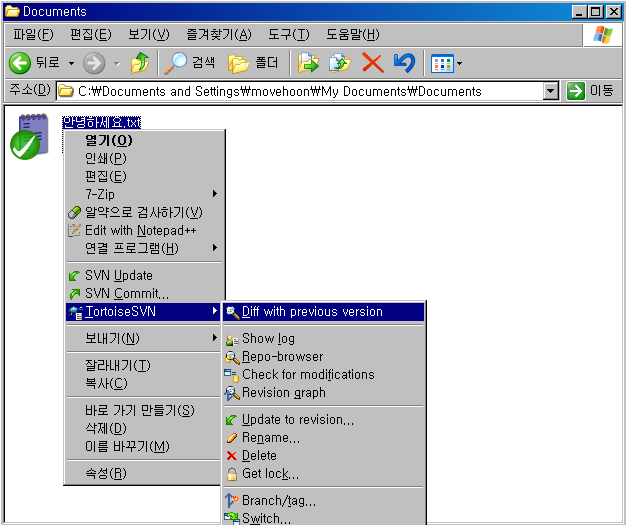Select Update to revision...
The image size is (626, 525).
[324, 420]
